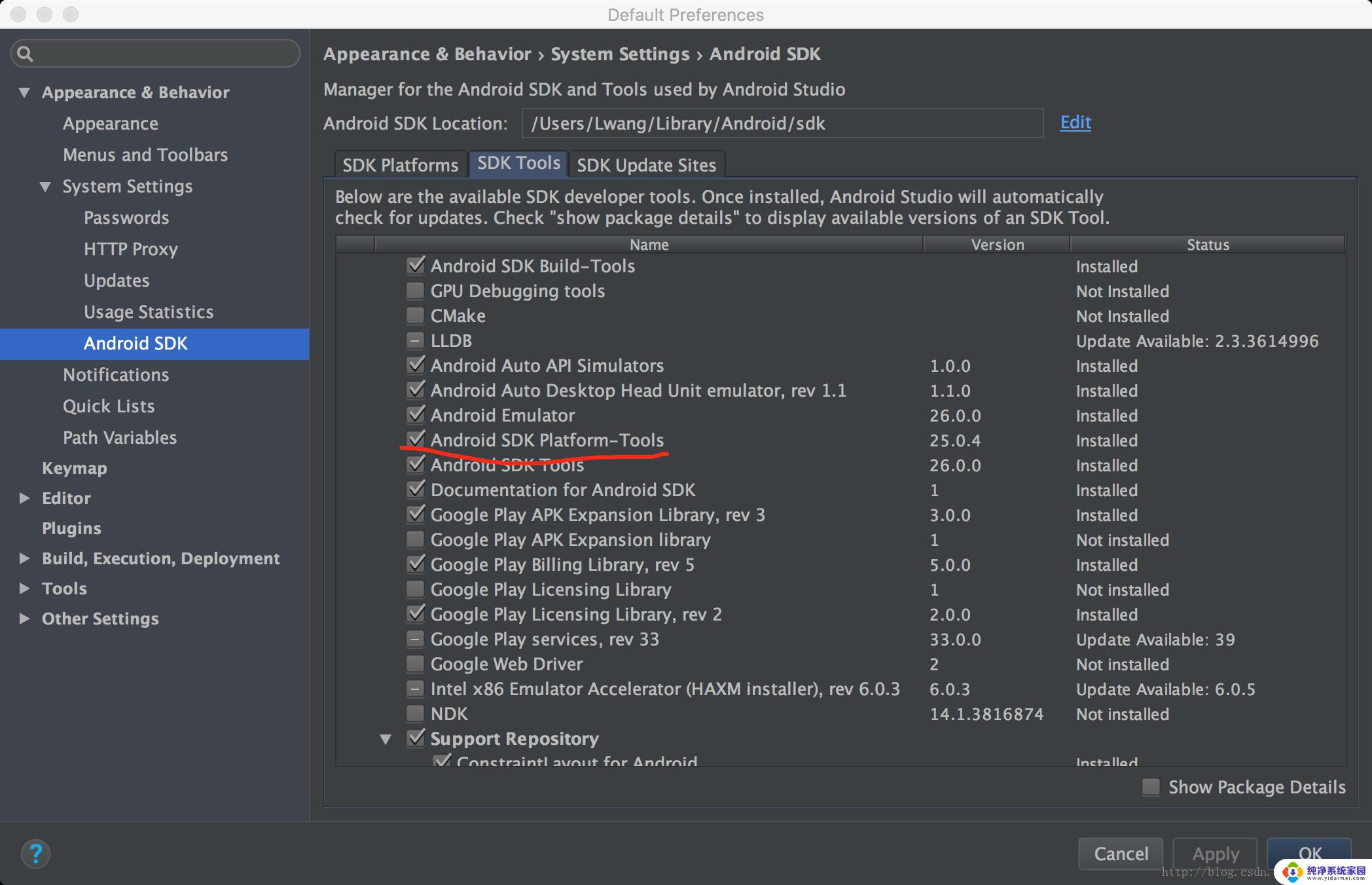Image resolution: width=1372 pixels, height=885 pixels.
Task: Open Plugins settings
Action: tap(71, 528)
